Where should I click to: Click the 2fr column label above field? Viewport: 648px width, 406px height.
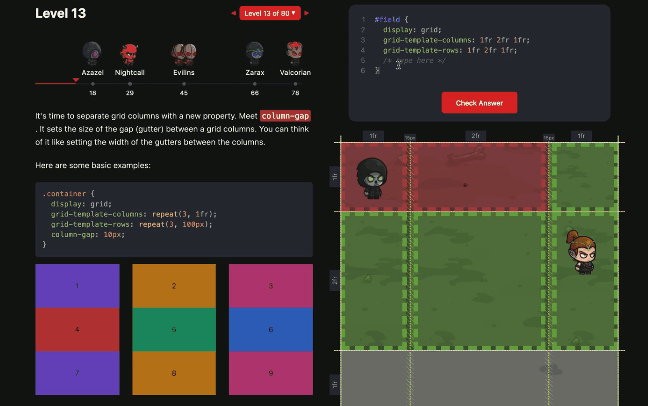pos(476,136)
